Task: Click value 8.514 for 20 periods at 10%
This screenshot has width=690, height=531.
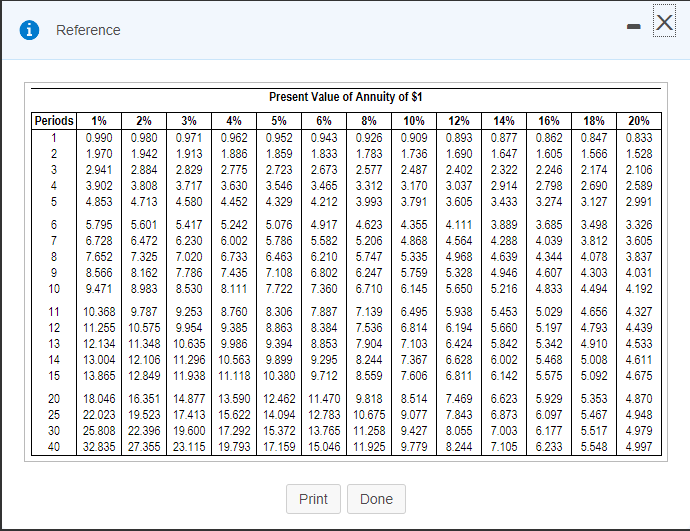Action: point(414,399)
